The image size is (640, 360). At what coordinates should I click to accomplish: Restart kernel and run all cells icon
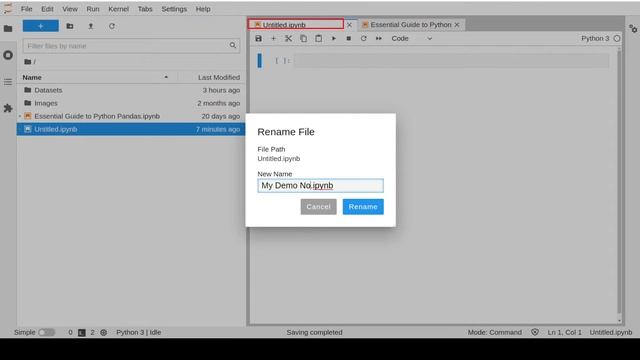pyautogui.click(x=379, y=38)
